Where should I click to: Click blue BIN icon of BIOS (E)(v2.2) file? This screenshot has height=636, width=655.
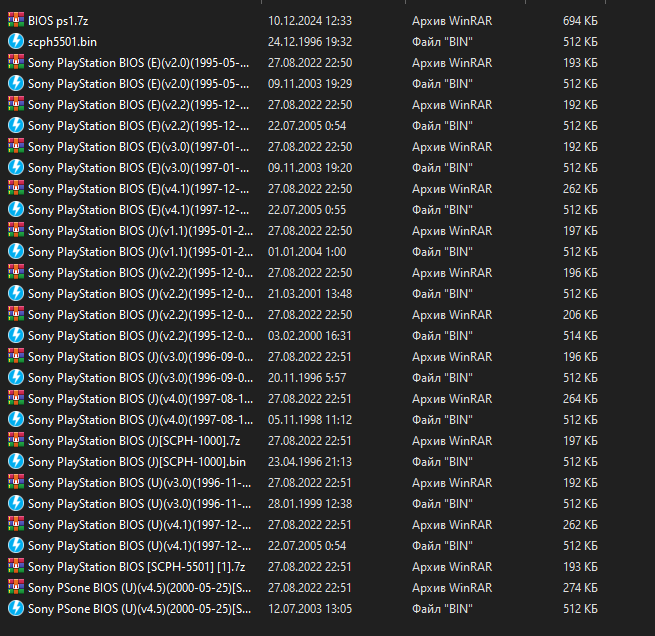point(16,125)
